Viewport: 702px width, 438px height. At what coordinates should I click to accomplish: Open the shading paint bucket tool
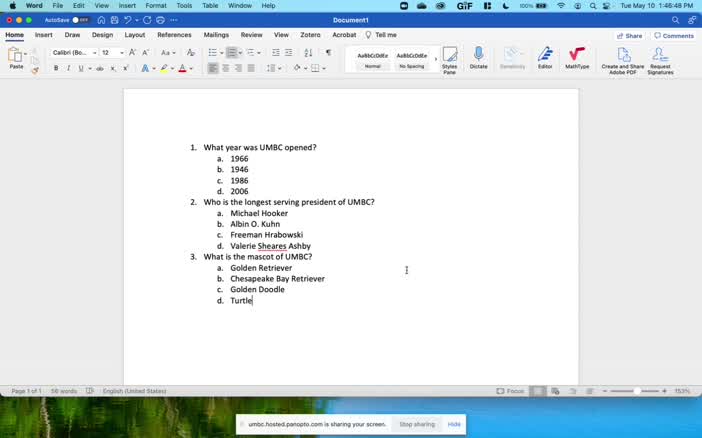297,69
